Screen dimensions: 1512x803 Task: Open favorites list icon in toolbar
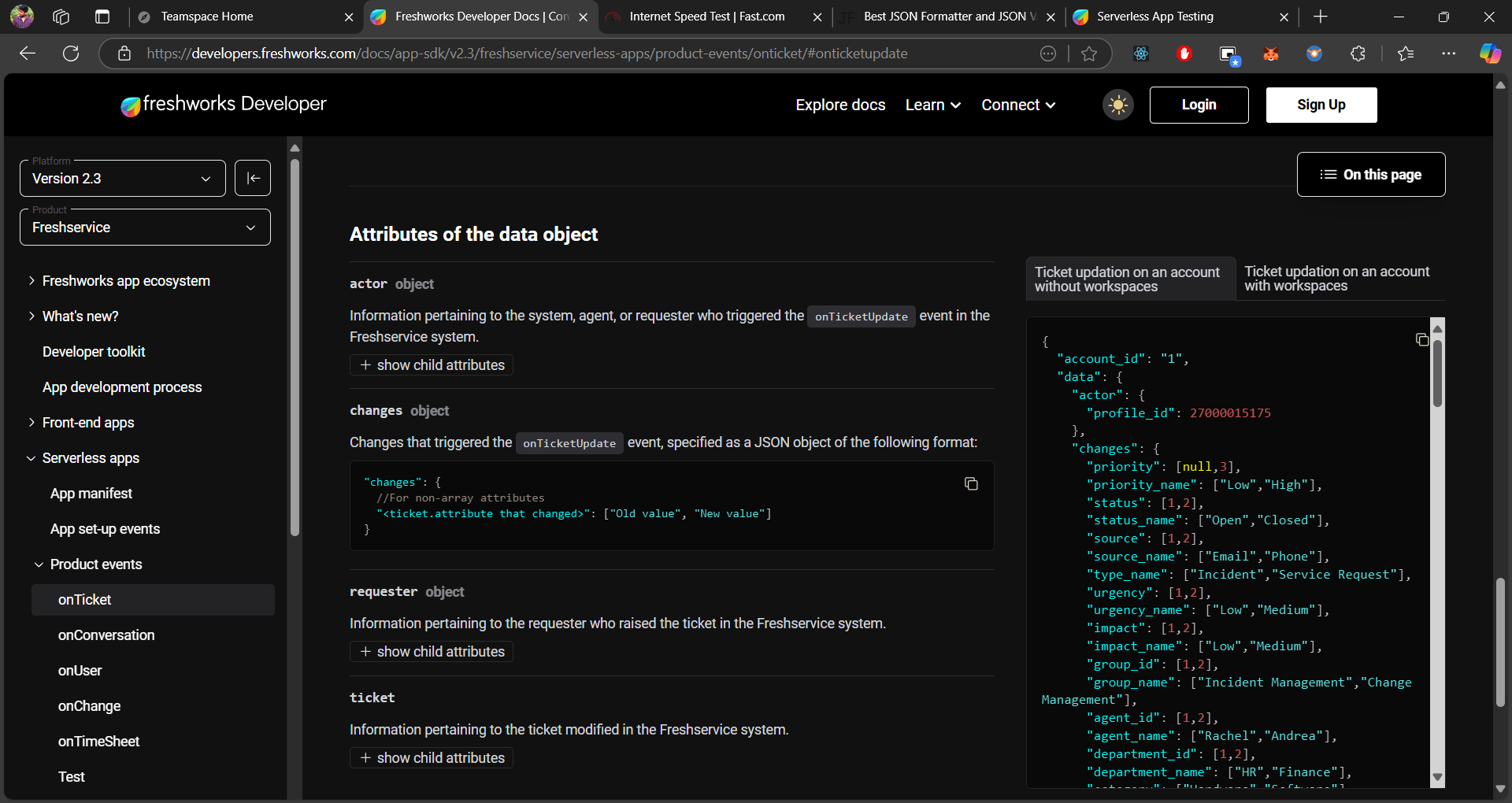(x=1406, y=54)
